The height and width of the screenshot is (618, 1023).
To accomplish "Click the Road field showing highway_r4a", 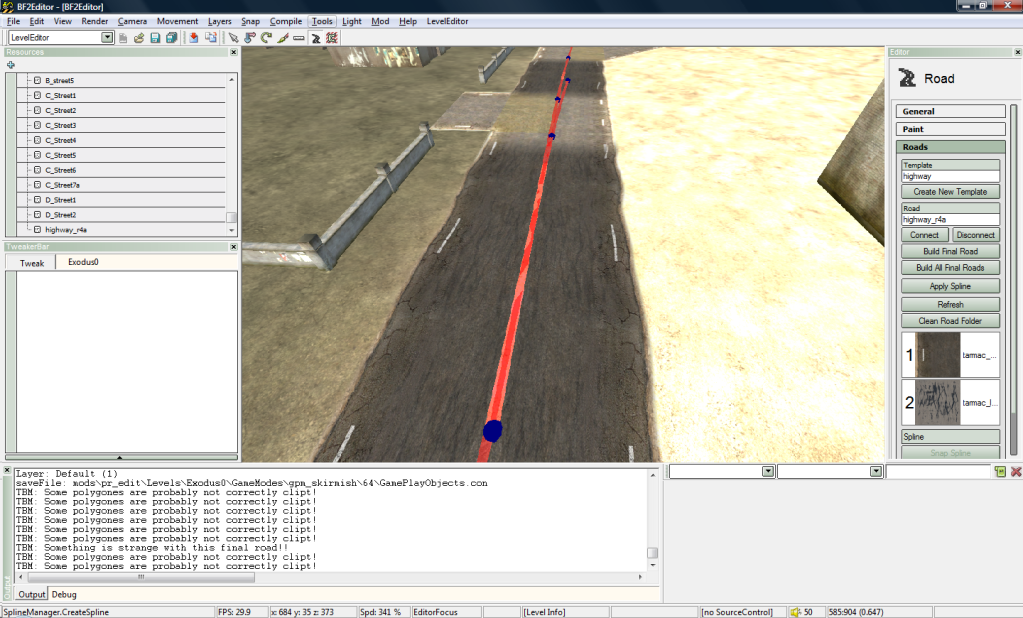I will [951, 219].
